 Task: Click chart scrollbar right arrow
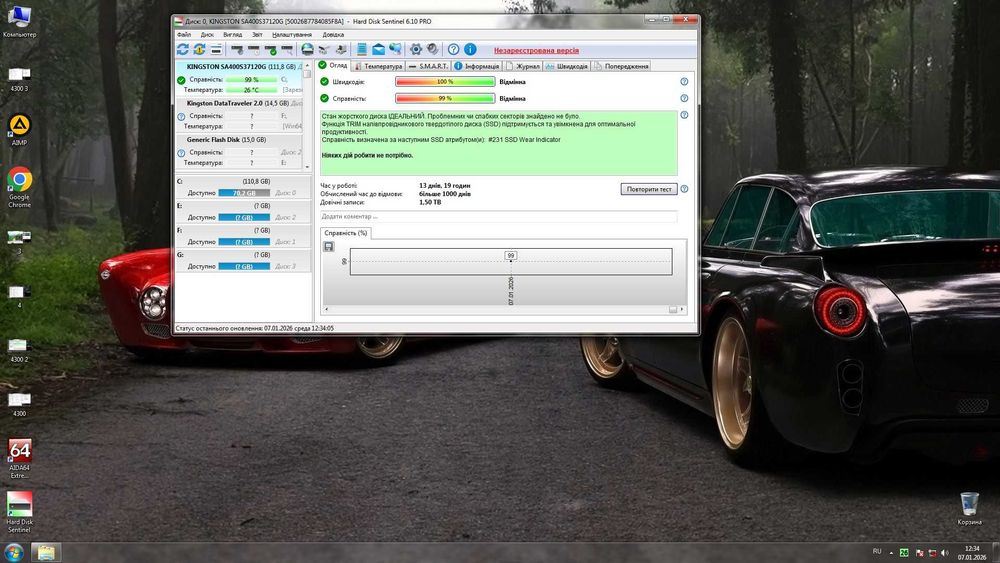pos(682,309)
